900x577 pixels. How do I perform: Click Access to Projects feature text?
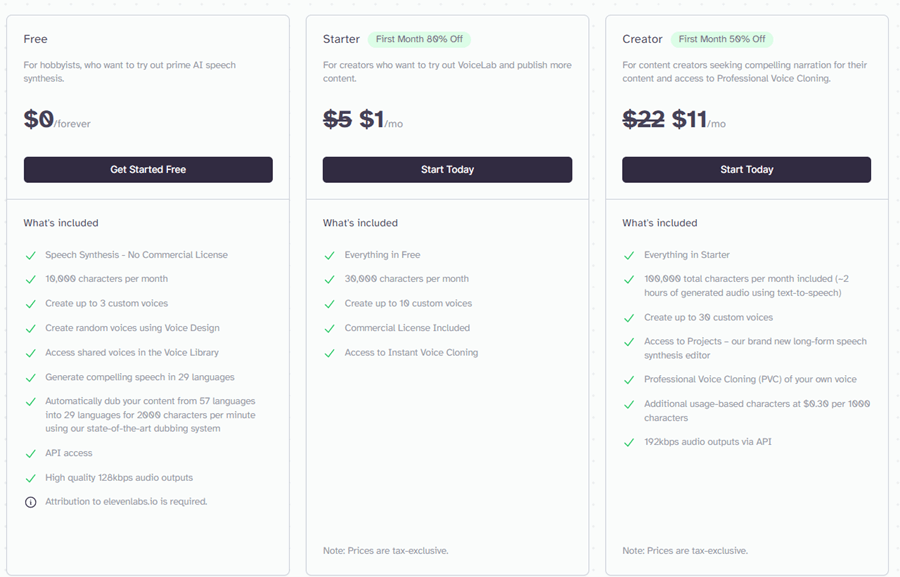[755, 348]
